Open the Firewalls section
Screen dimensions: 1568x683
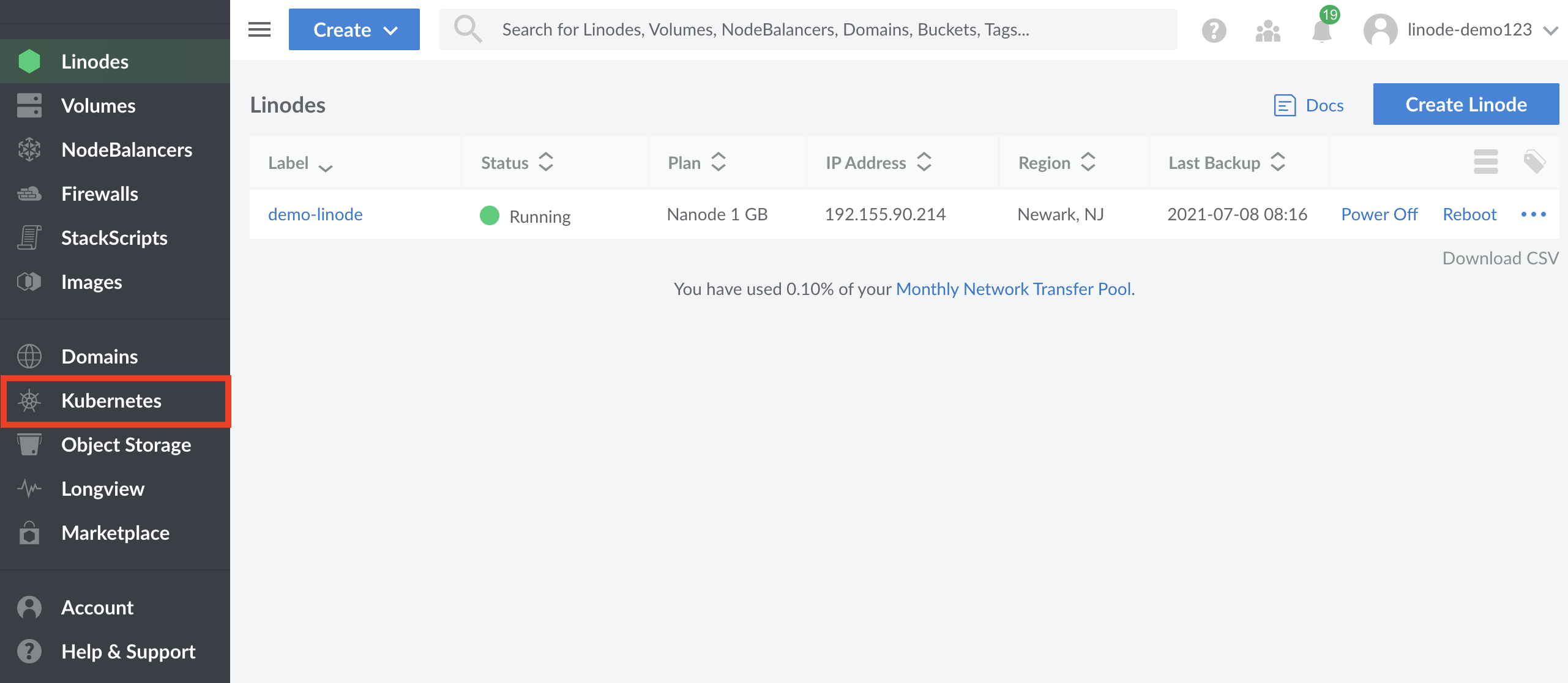(98, 193)
